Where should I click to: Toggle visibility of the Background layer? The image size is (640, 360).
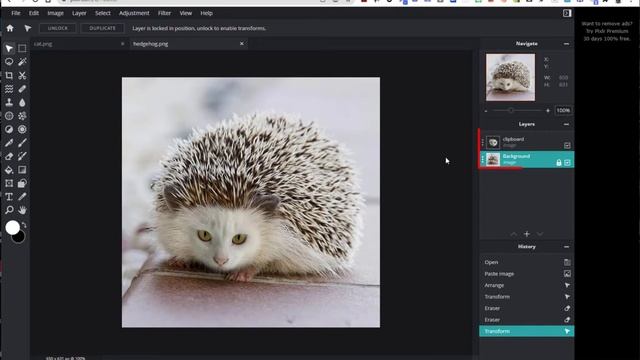click(567, 162)
